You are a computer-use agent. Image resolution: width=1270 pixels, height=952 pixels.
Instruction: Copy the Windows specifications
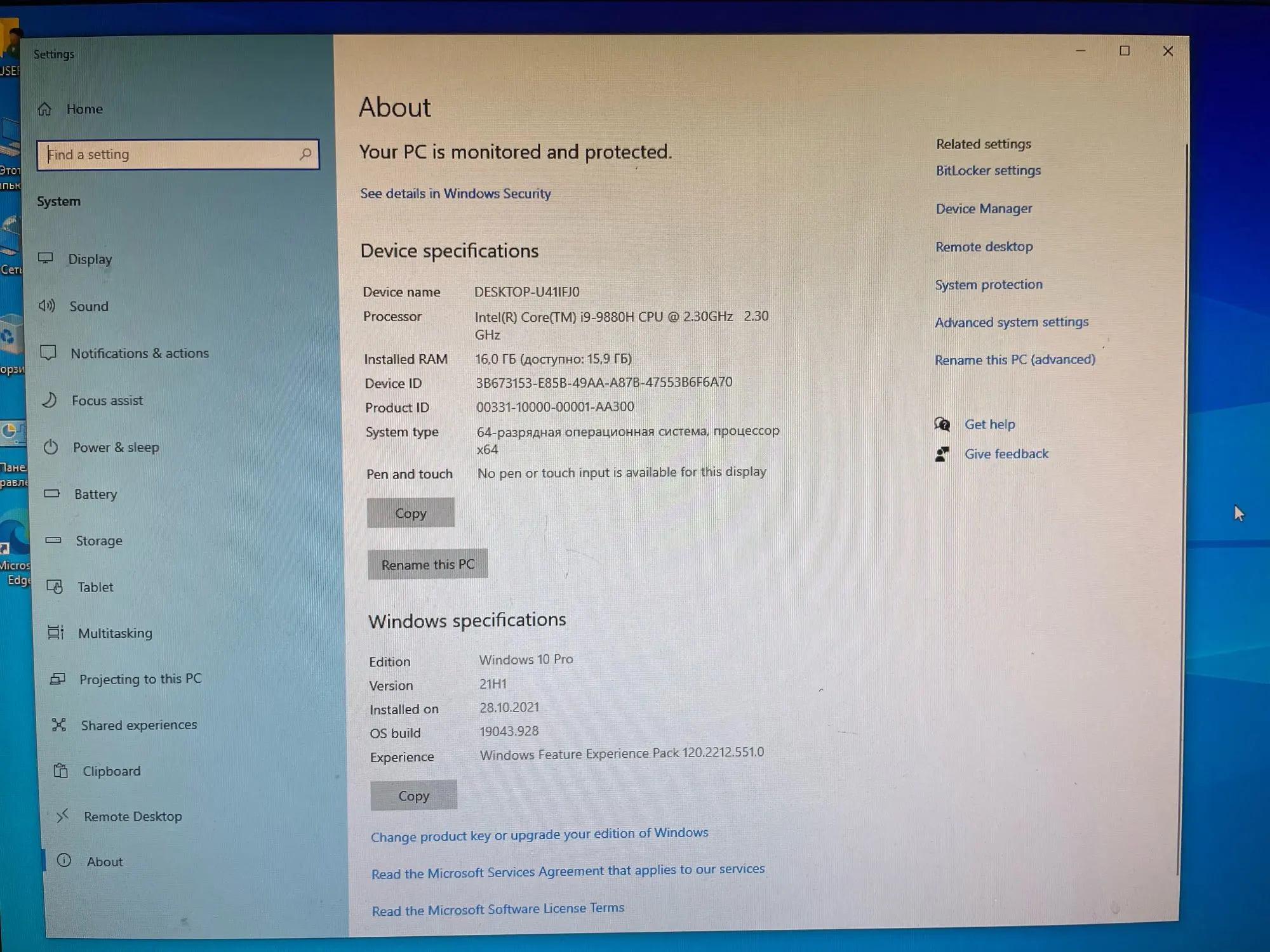[x=413, y=795]
